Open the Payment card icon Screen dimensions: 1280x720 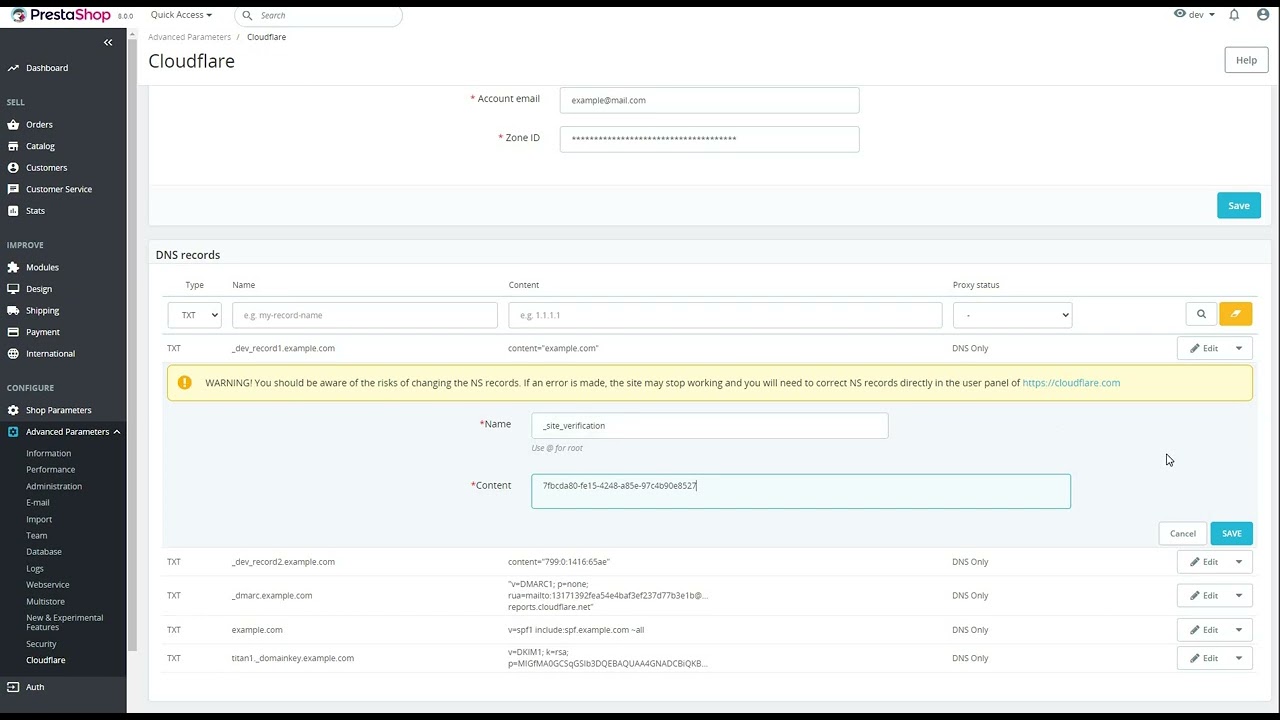click(13, 332)
